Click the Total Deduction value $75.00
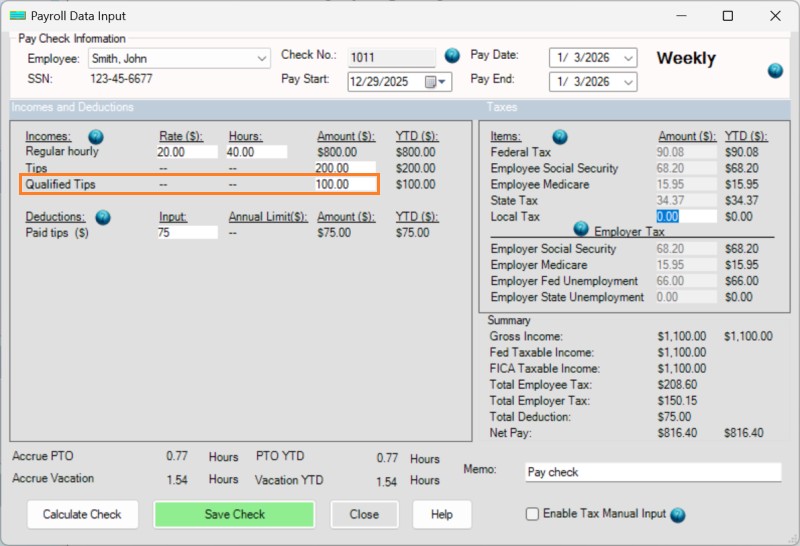The width and height of the screenshot is (800, 546). (674, 417)
